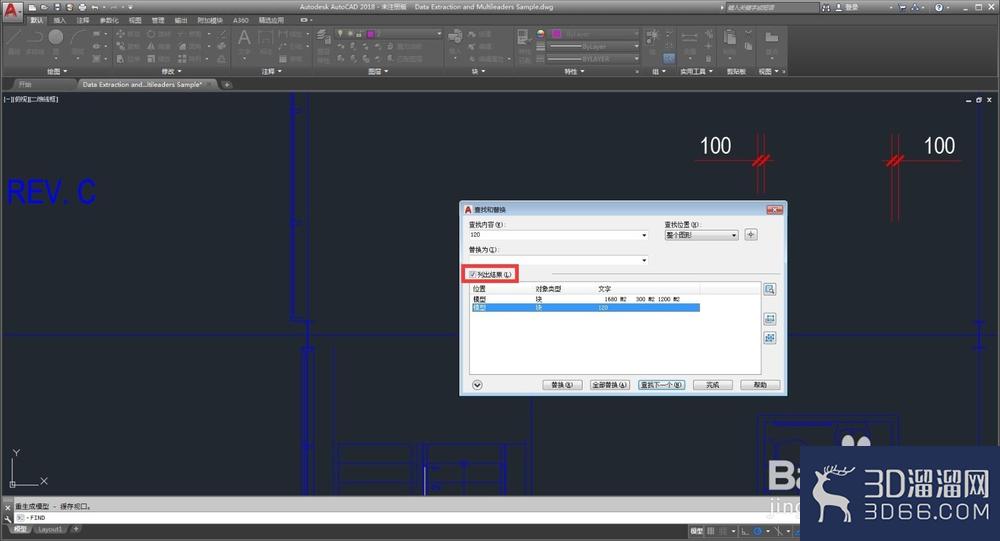Expand Find dialog more options chevron
This screenshot has height=541, width=1000.
pyautogui.click(x=477, y=385)
